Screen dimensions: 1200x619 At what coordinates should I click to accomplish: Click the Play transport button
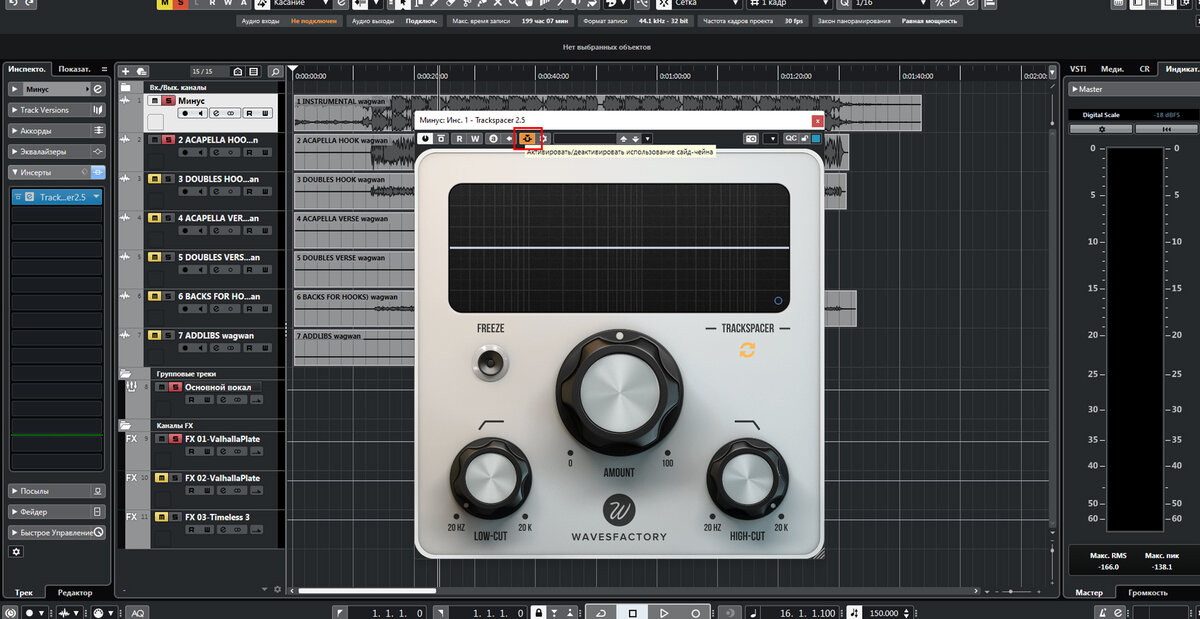pos(663,612)
